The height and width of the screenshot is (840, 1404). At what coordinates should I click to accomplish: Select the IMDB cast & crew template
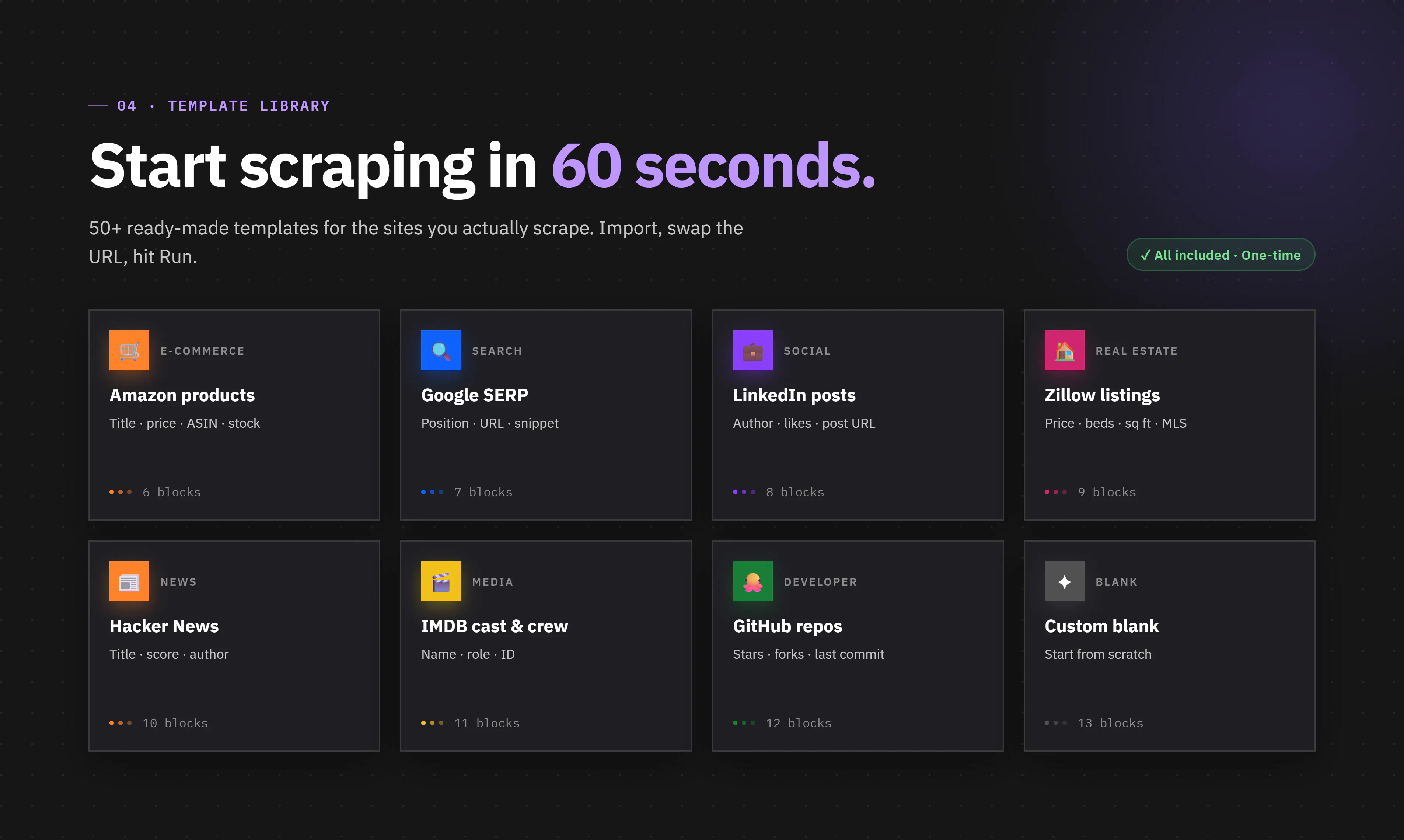pos(546,646)
